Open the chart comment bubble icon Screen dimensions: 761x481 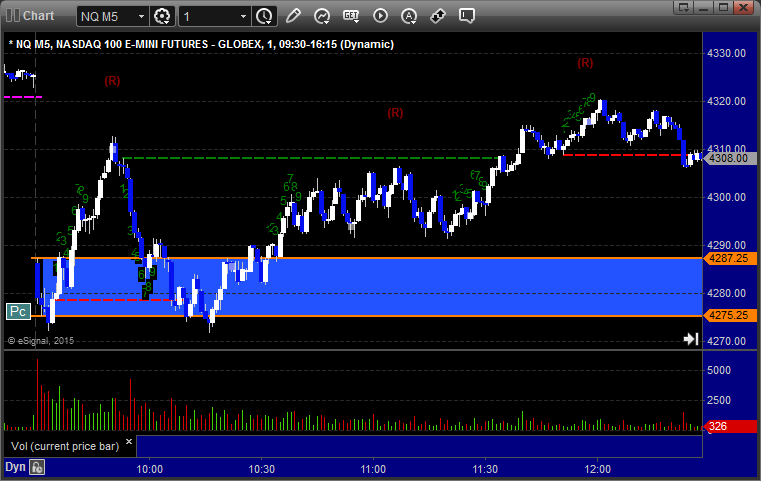(466, 16)
